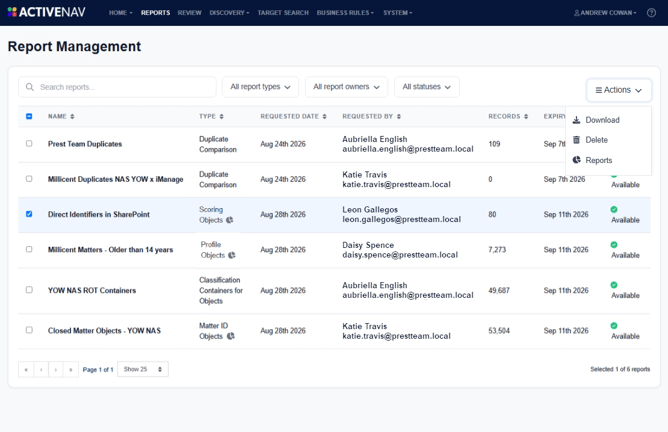Sort by Requested By arrows
Screen dimensions: 668x432
click(398, 116)
